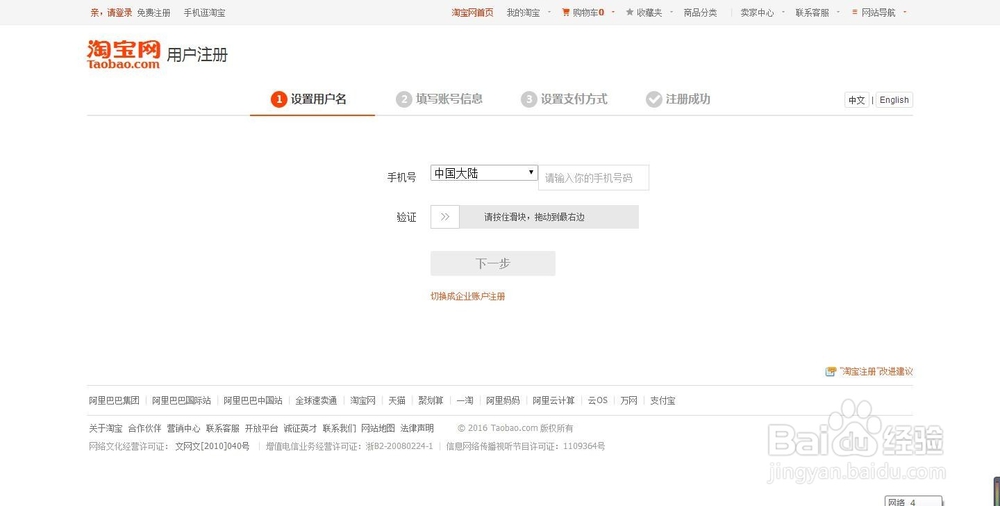Select the 填写账号信息 step tab
Viewport: 1000px width, 506px height.
(x=439, y=100)
